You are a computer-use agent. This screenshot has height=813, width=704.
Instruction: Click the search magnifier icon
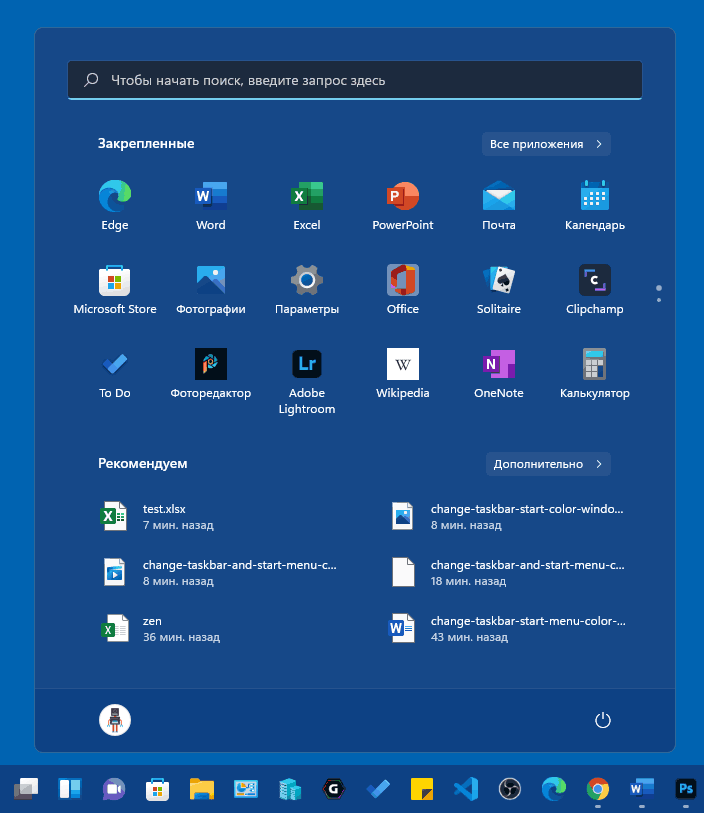(91, 80)
